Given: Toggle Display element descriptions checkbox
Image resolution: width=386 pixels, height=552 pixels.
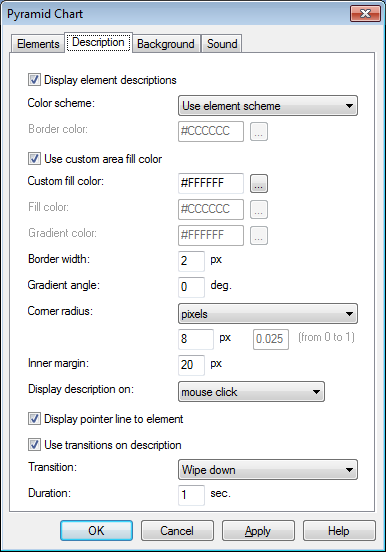Looking at the screenshot, I should tap(34, 80).
